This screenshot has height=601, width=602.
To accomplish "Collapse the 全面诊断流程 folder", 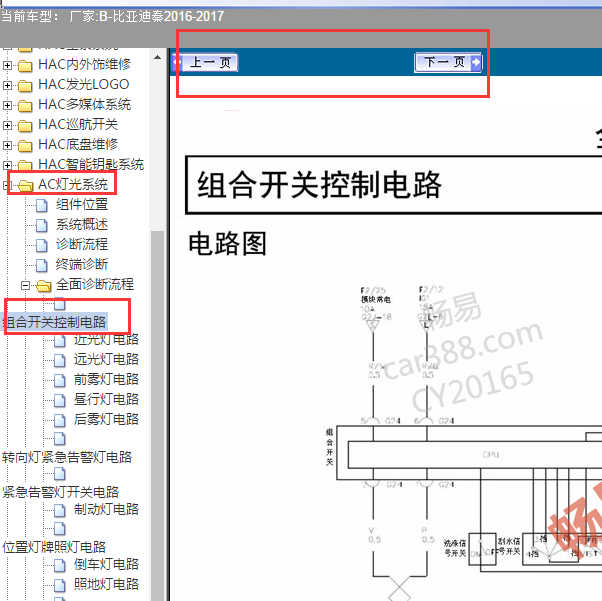I will click(x=25, y=285).
